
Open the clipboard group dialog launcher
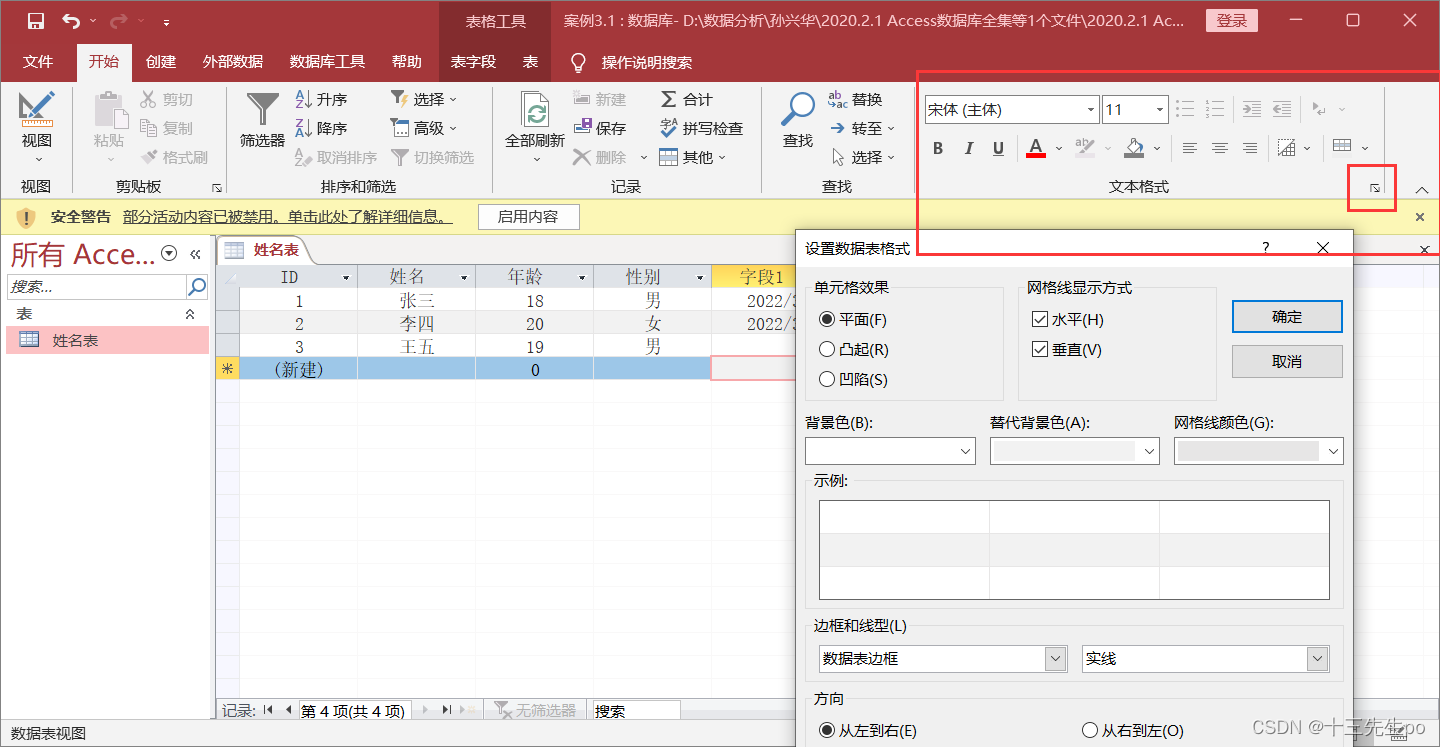click(216, 188)
